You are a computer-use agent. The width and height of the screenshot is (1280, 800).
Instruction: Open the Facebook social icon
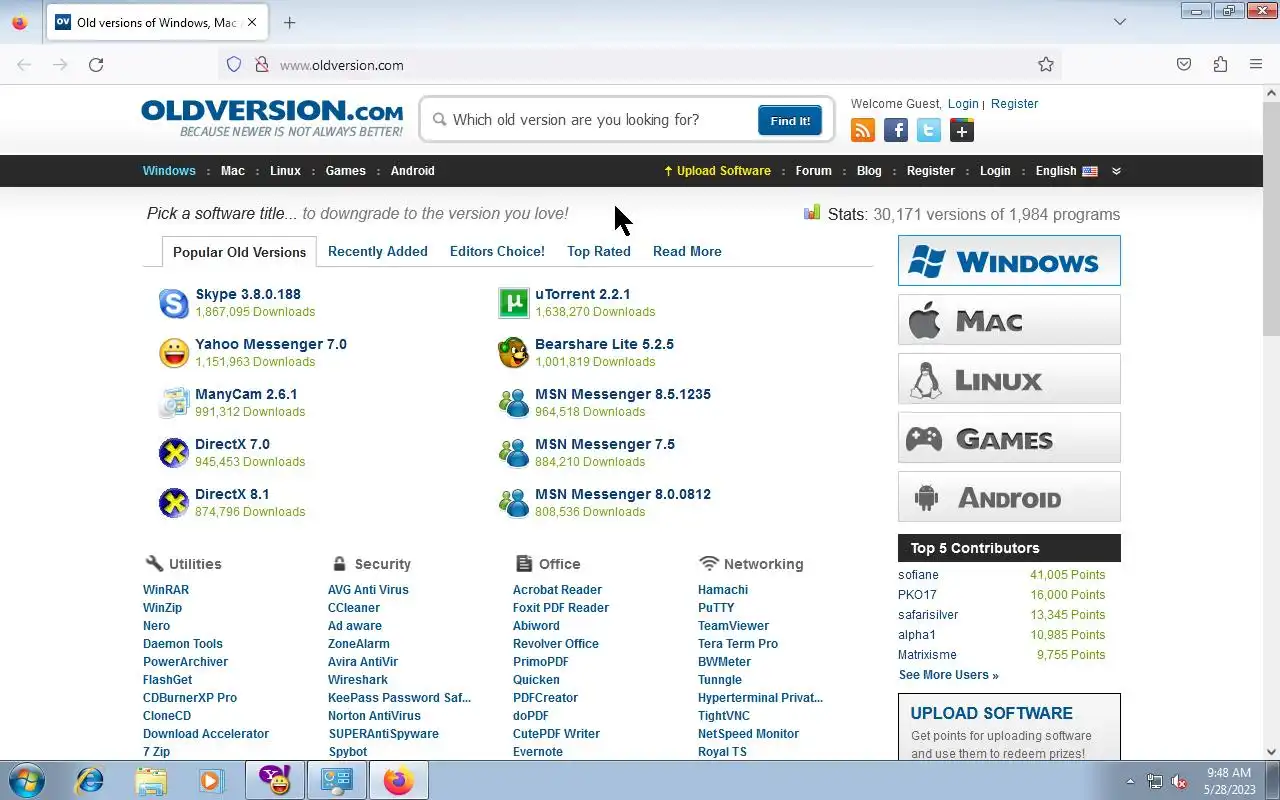click(896, 130)
